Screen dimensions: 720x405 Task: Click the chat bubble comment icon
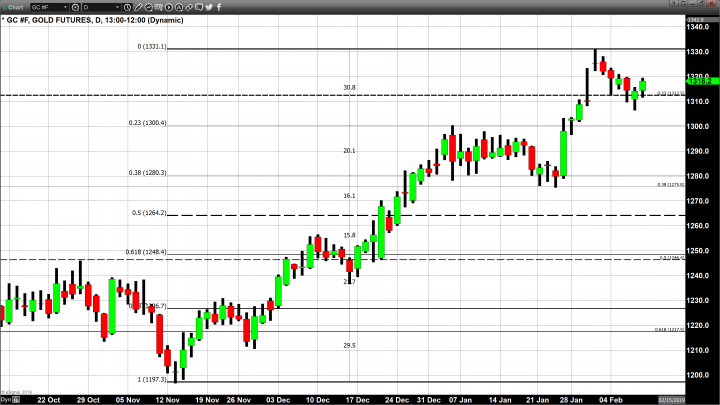[x=199, y=7]
